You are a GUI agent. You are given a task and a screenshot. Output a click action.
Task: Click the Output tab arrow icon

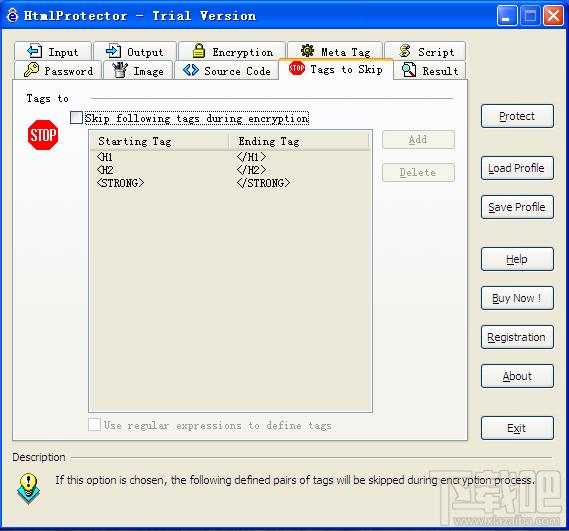[x=113, y=51]
